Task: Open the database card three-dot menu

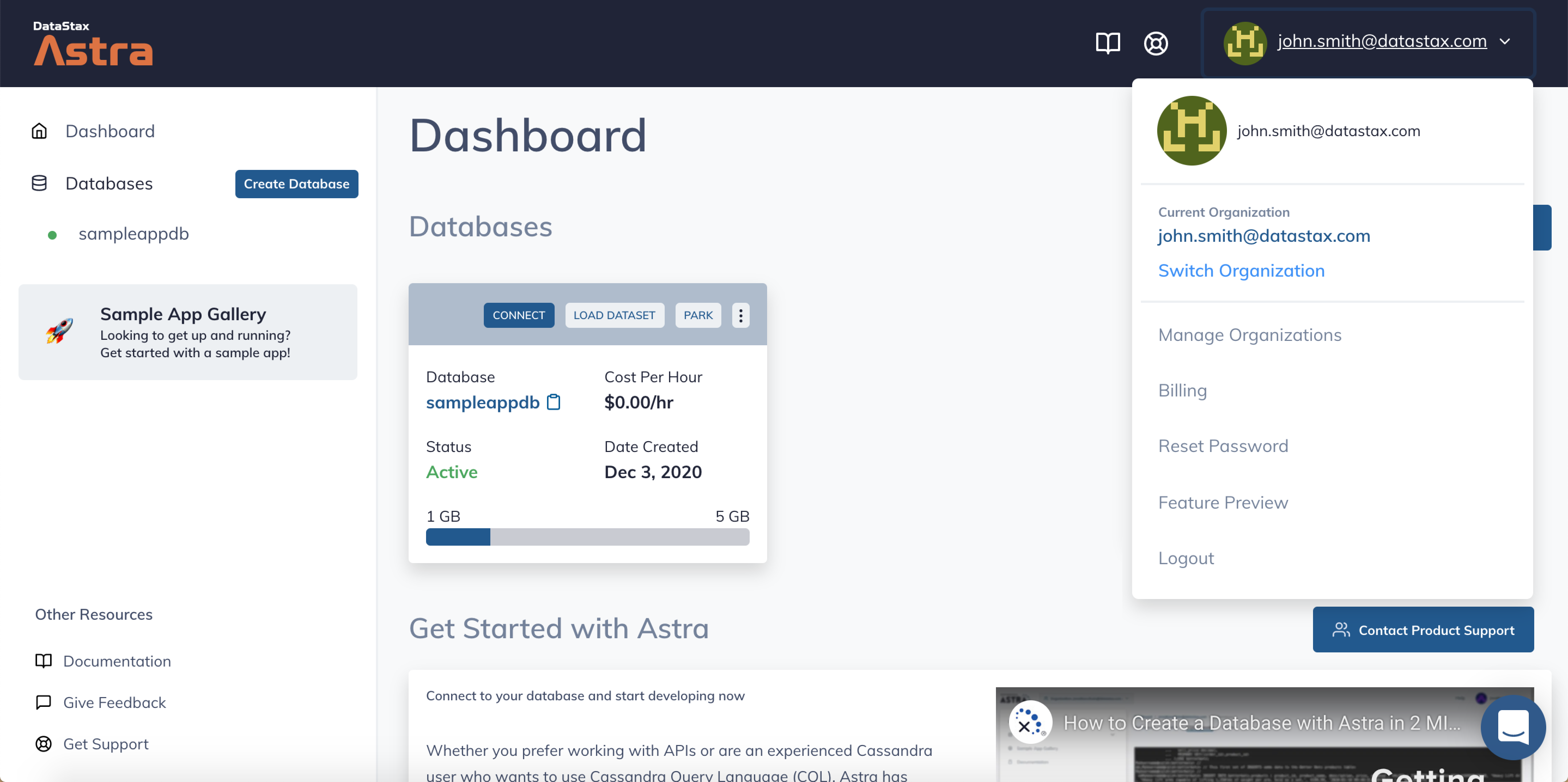Action: 740,315
